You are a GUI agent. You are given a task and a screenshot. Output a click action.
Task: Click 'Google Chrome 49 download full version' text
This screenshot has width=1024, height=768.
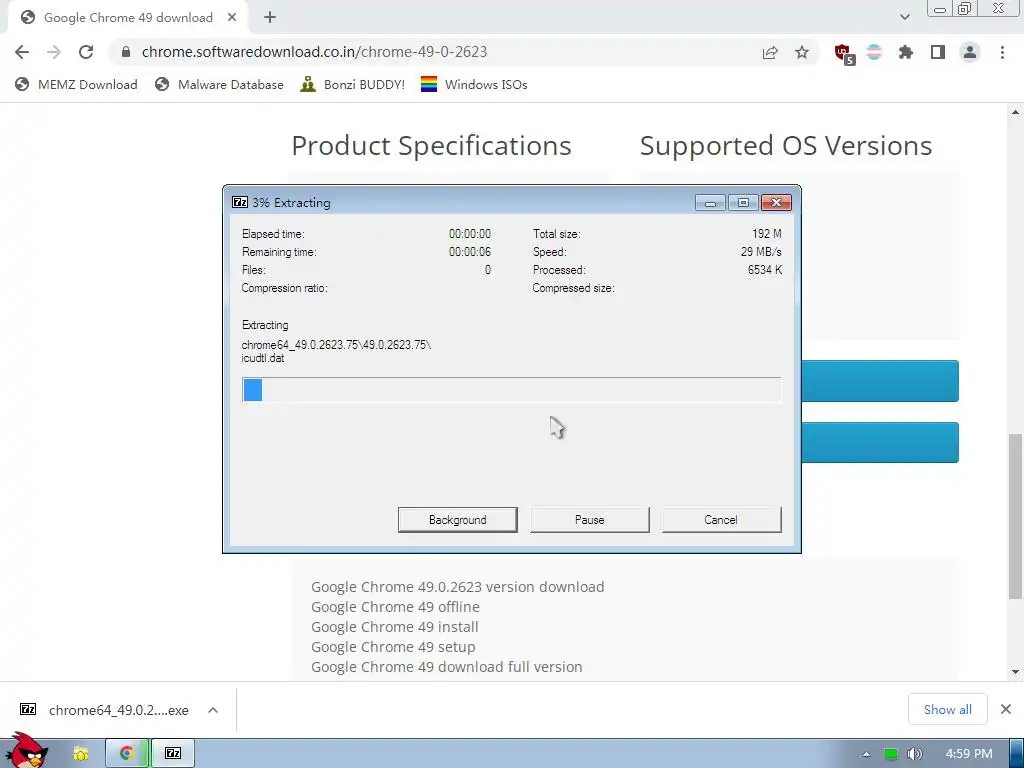pyautogui.click(x=447, y=667)
